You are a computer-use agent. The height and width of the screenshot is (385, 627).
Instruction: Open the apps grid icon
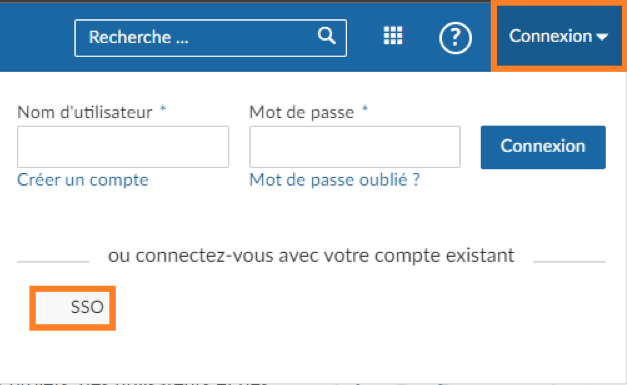[393, 36]
